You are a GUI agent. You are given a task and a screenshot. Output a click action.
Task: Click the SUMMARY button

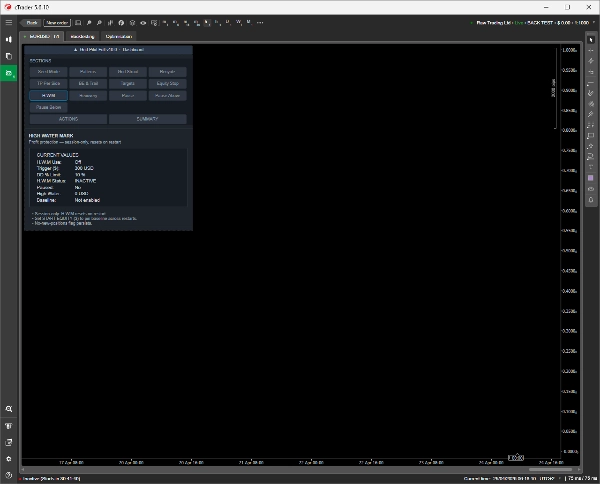point(148,119)
